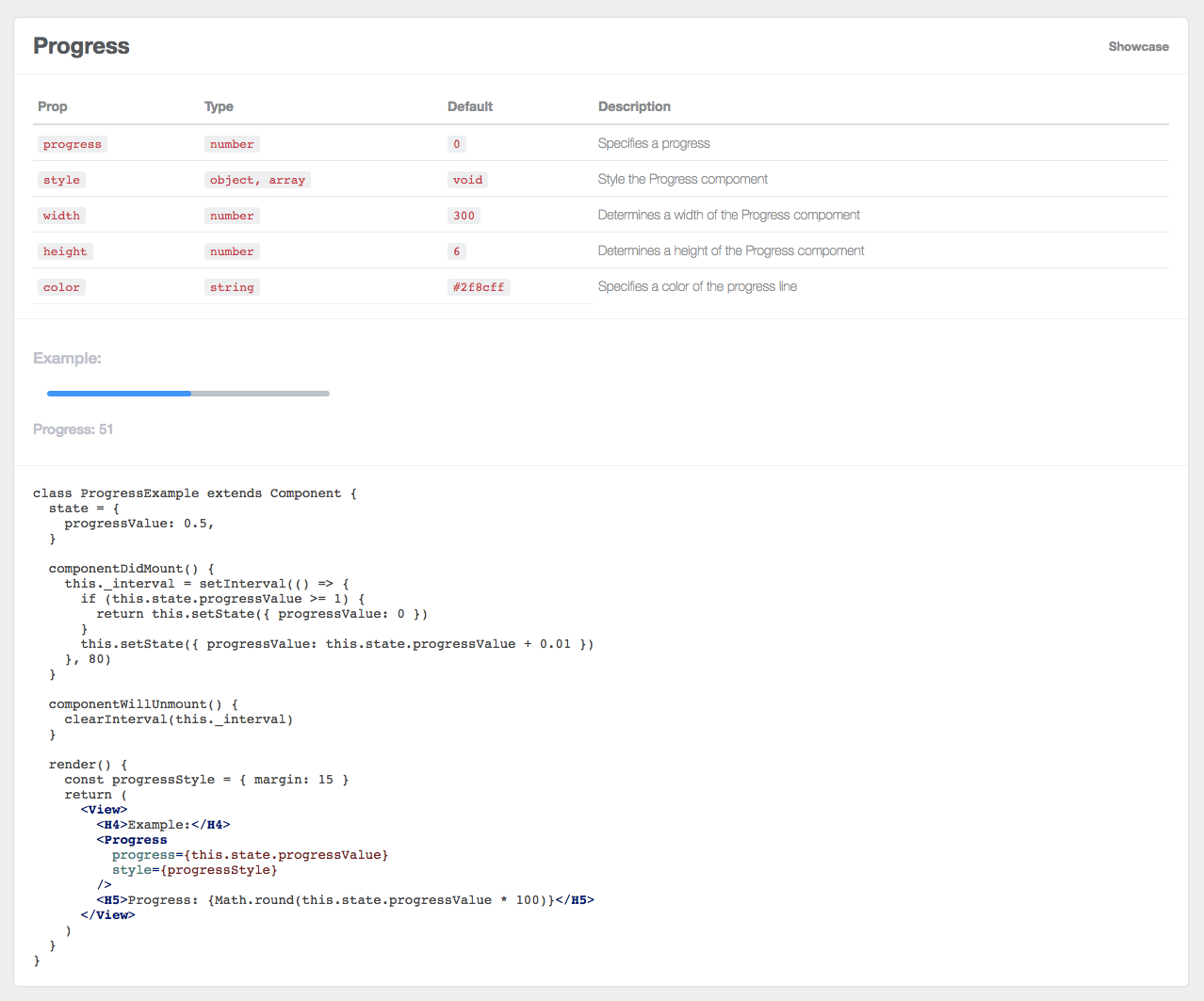Viewport: 1204px width, 1001px height.
Task: Click the Progress page heading
Action: tap(81, 46)
